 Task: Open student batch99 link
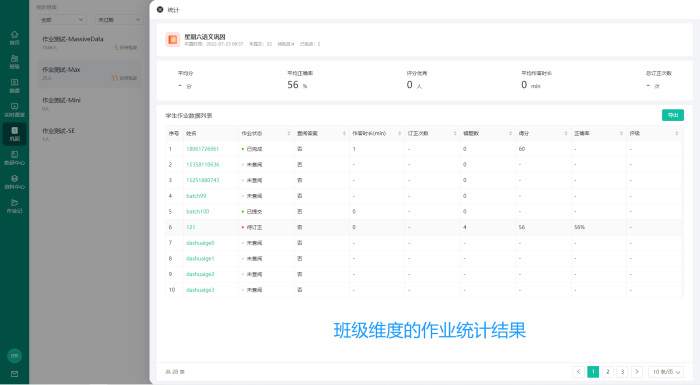pyautogui.click(x=196, y=196)
